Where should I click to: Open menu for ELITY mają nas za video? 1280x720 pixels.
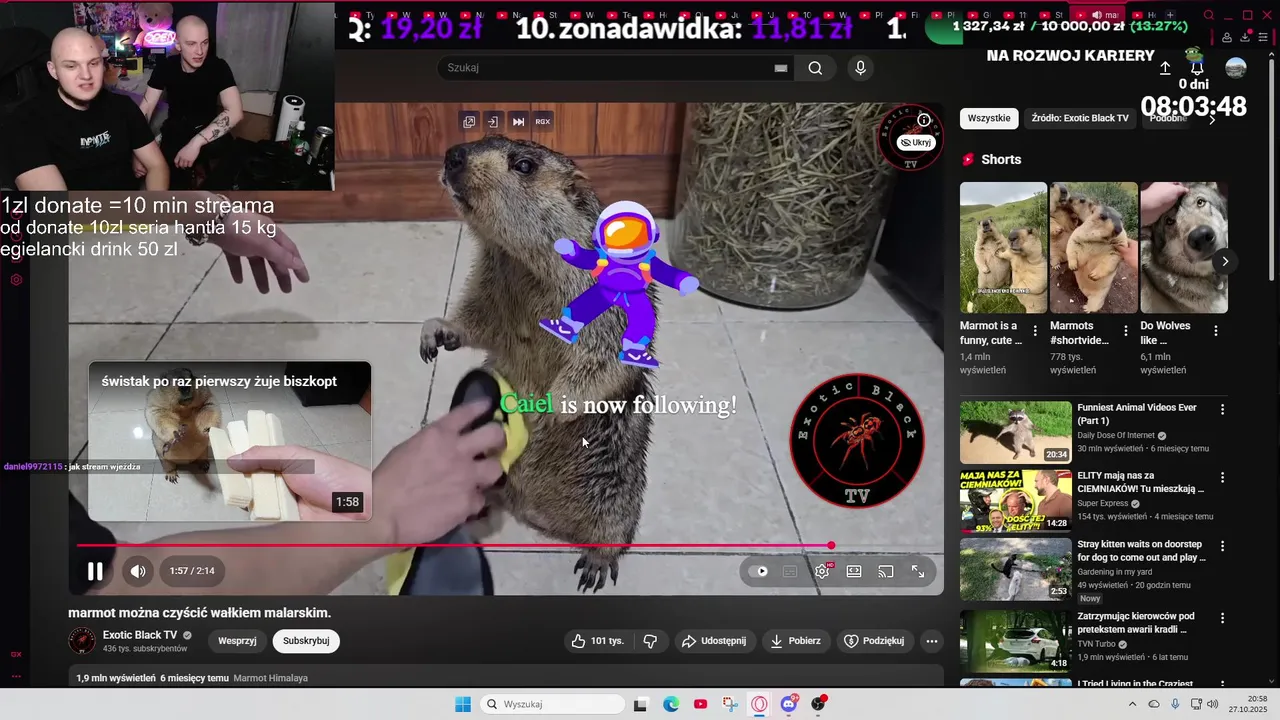point(1222,477)
